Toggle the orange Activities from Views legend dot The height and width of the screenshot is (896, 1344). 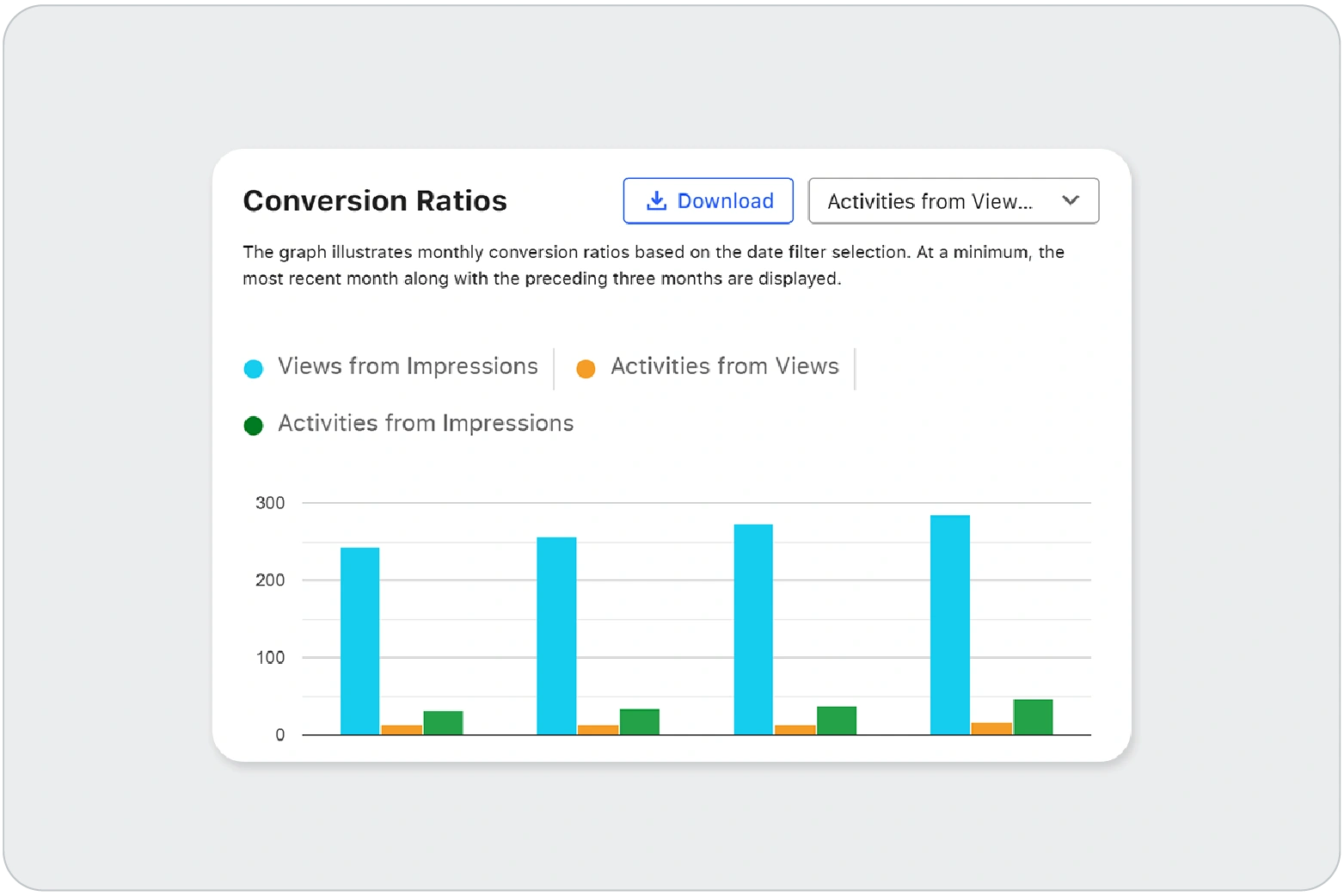(x=586, y=369)
